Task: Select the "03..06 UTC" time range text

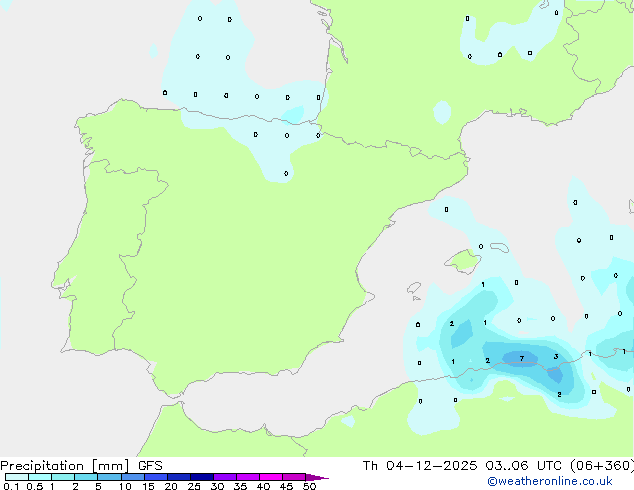Action: (x=523, y=466)
